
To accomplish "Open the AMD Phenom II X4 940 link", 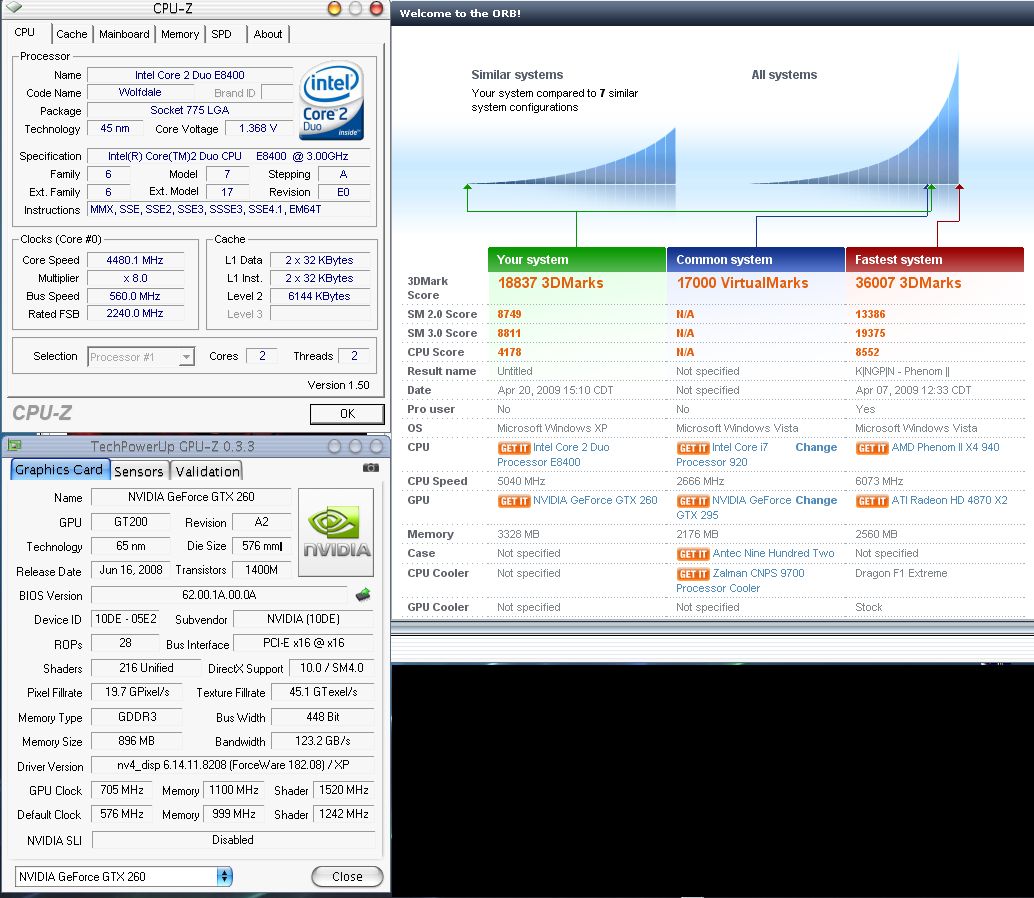I will (x=945, y=447).
